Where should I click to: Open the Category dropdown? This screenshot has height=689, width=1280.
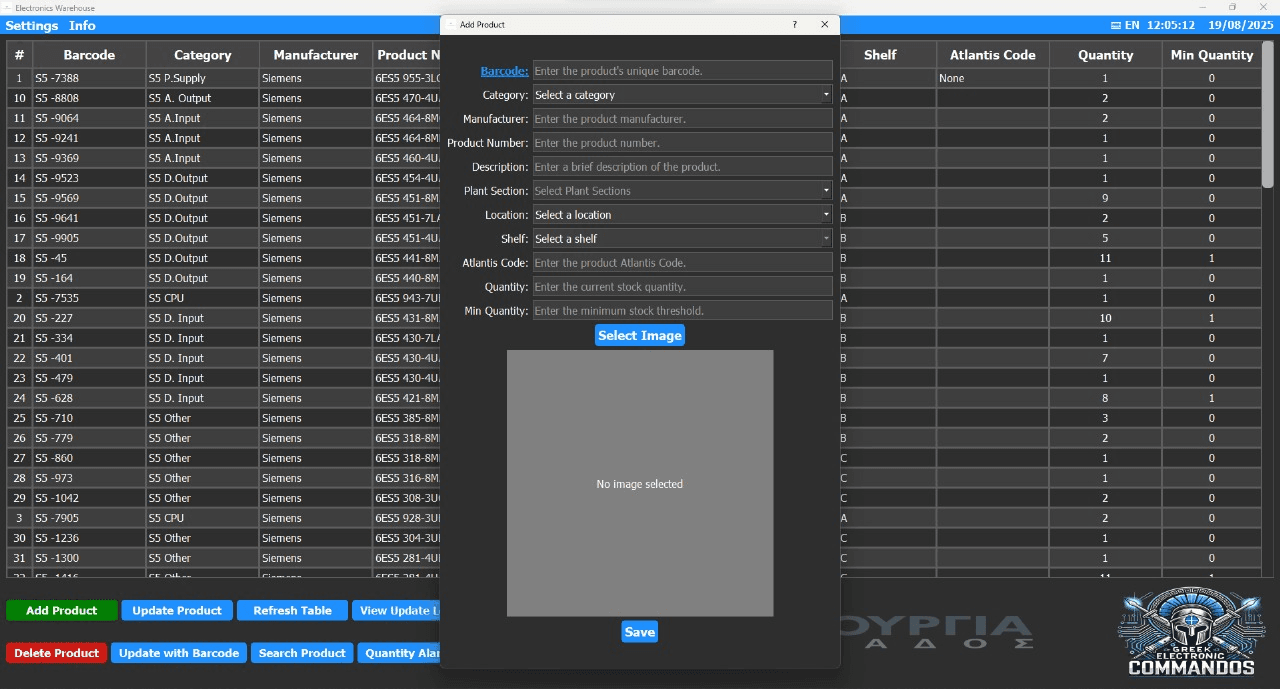682,95
